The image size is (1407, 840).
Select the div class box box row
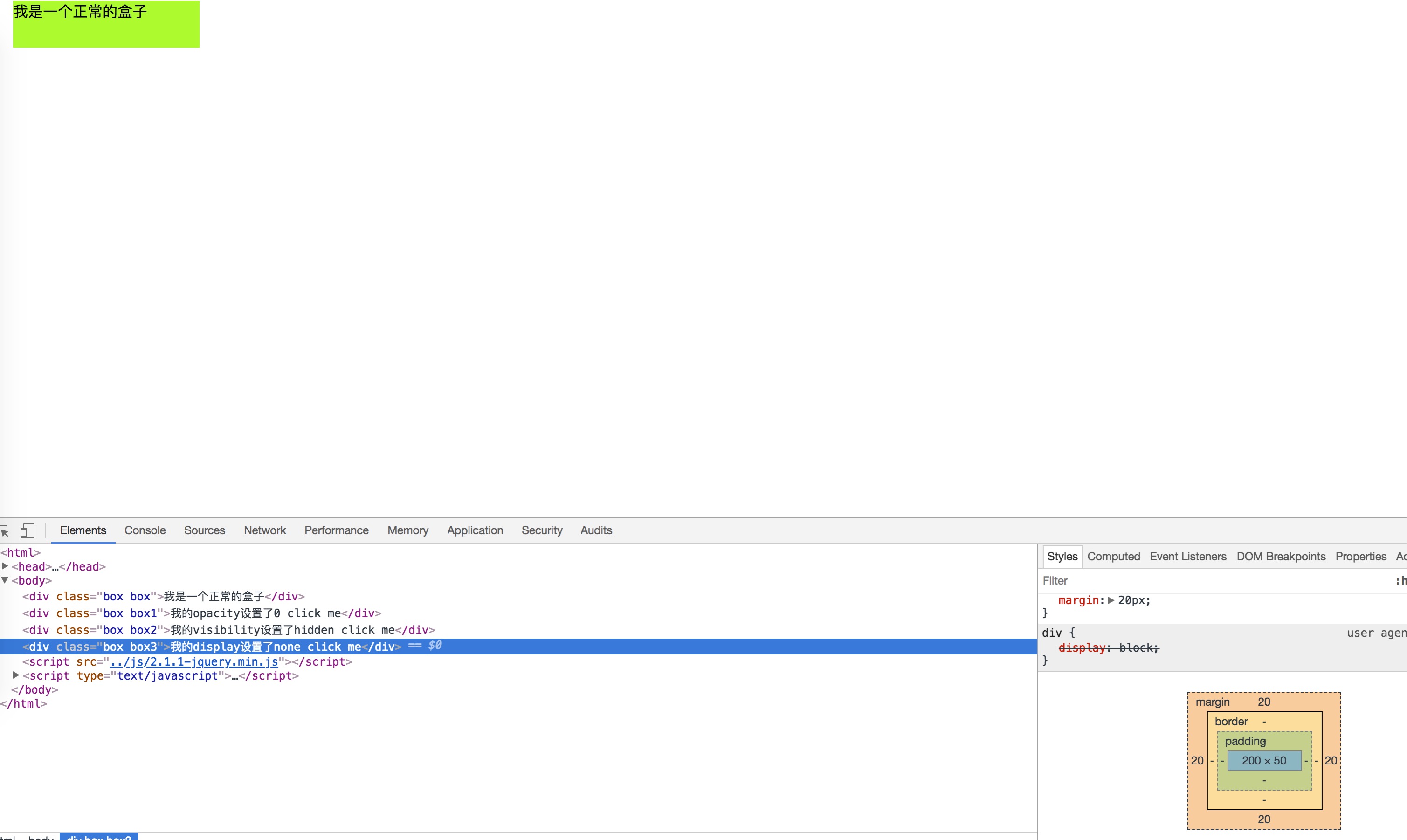pos(518,596)
